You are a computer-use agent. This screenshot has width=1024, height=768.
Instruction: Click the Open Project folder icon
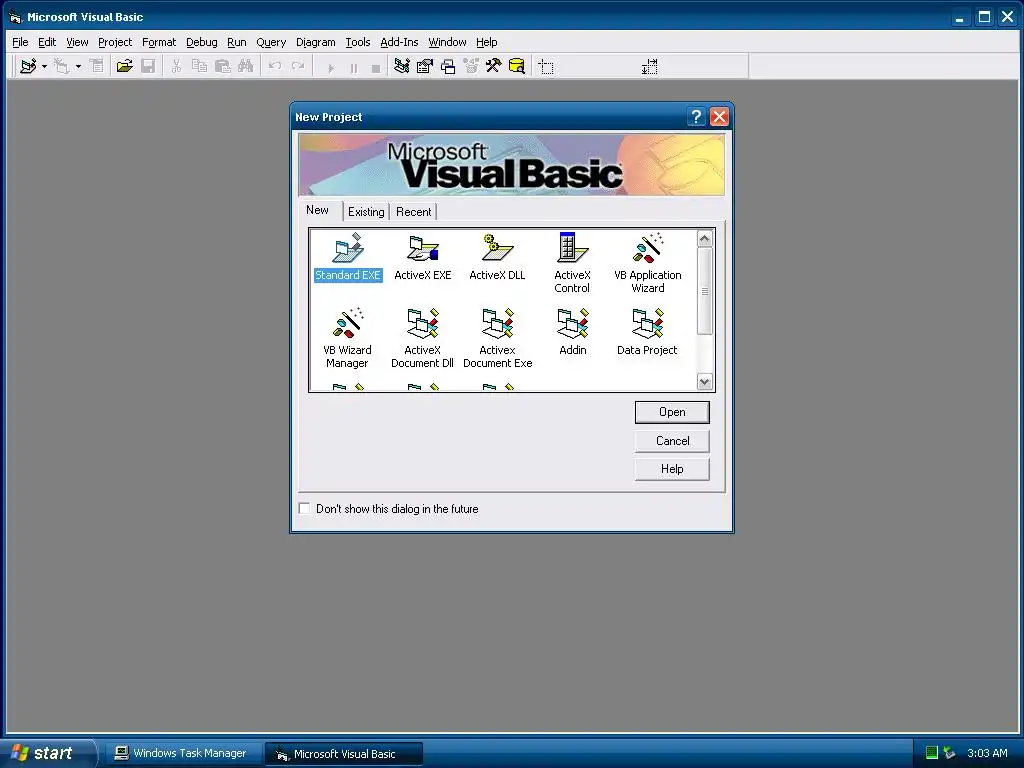coord(124,66)
